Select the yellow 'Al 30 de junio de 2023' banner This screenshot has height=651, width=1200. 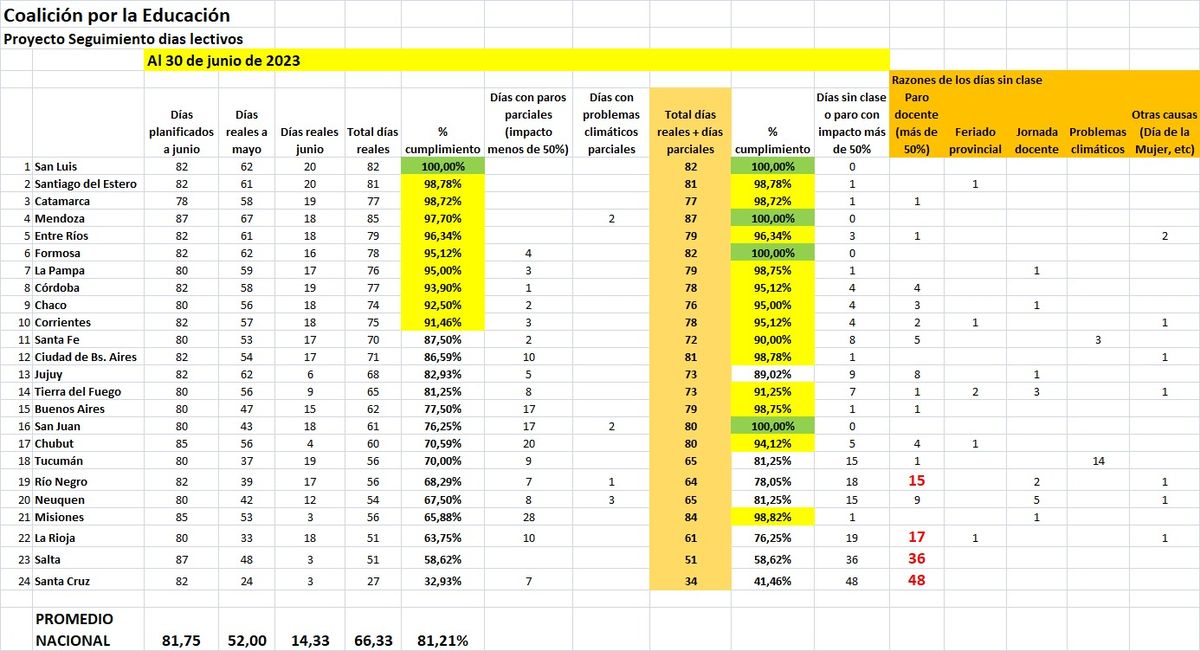pyautogui.click(x=224, y=61)
